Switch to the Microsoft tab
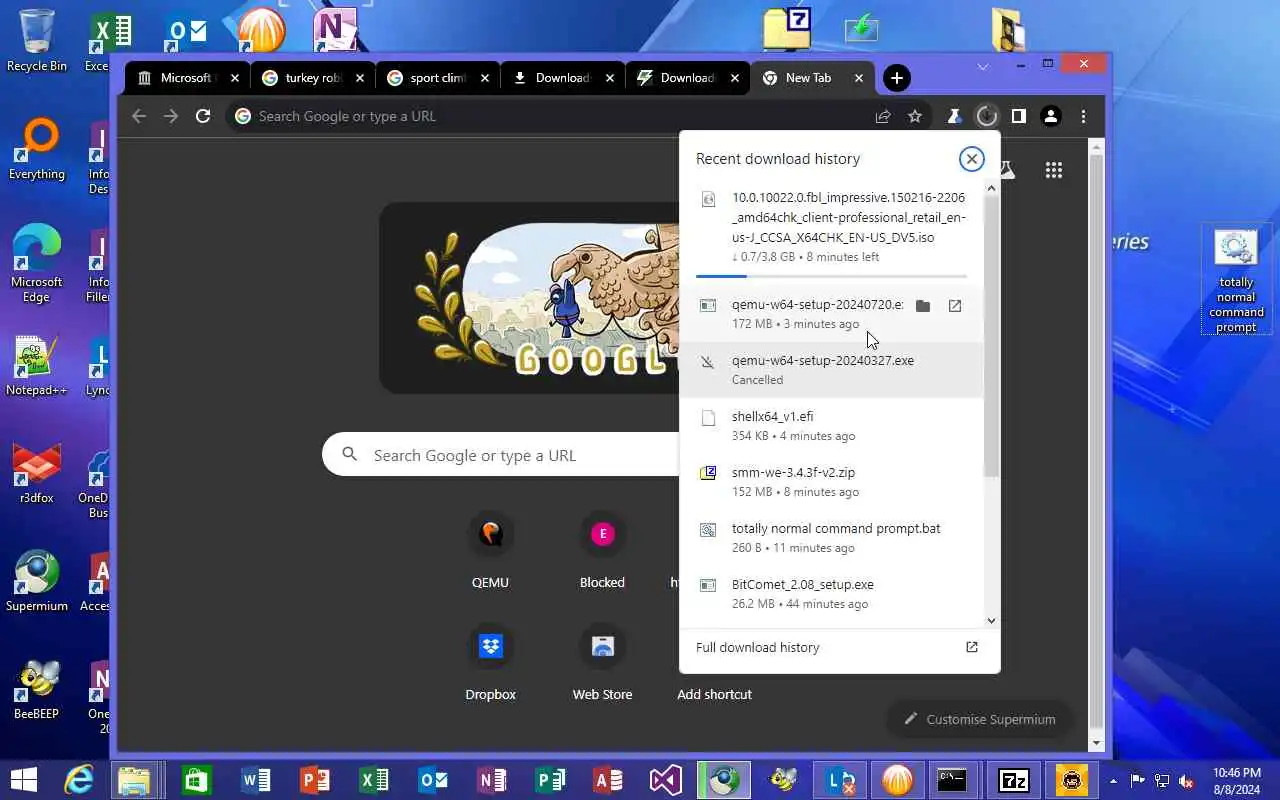Screen dimensions: 1280x800 point(186,78)
